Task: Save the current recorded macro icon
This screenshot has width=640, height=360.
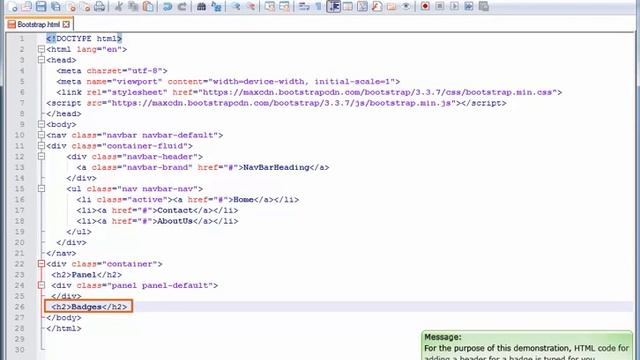Action: 484,6
